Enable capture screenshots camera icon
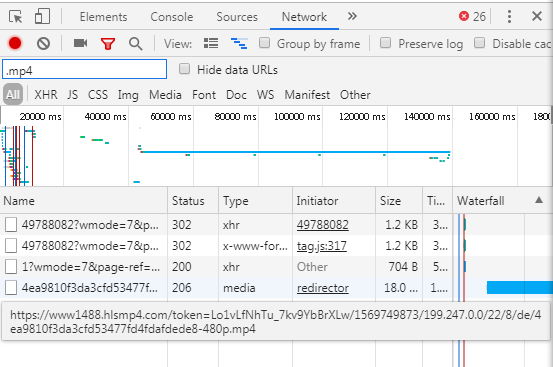Image resolution: width=553 pixels, height=367 pixels. point(80,43)
